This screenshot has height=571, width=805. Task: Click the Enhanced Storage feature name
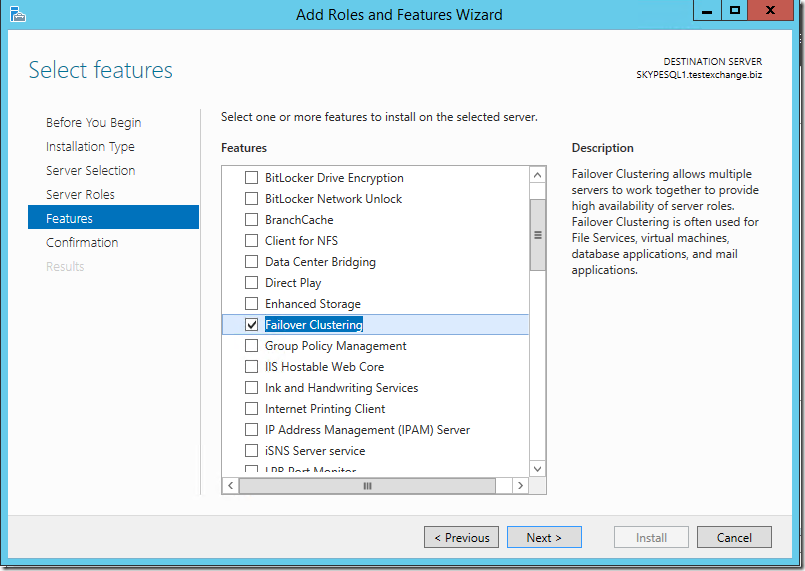point(313,304)
